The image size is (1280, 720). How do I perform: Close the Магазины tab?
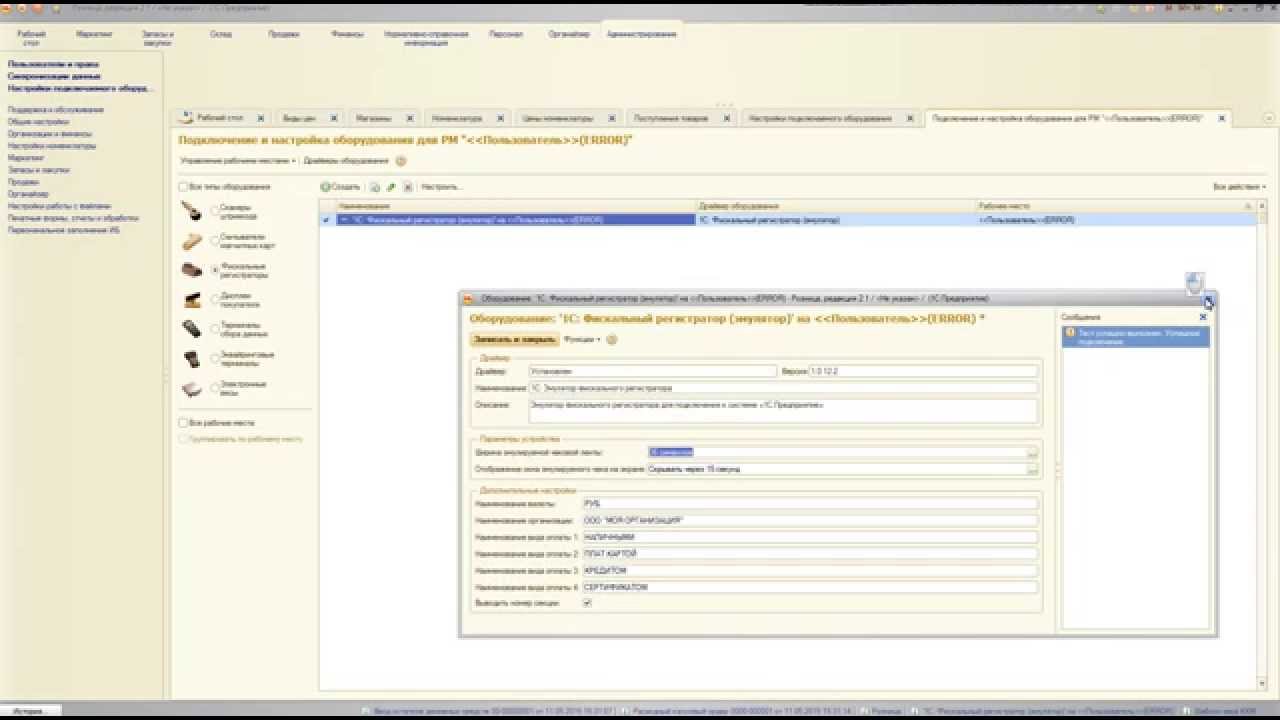[412, 118]
